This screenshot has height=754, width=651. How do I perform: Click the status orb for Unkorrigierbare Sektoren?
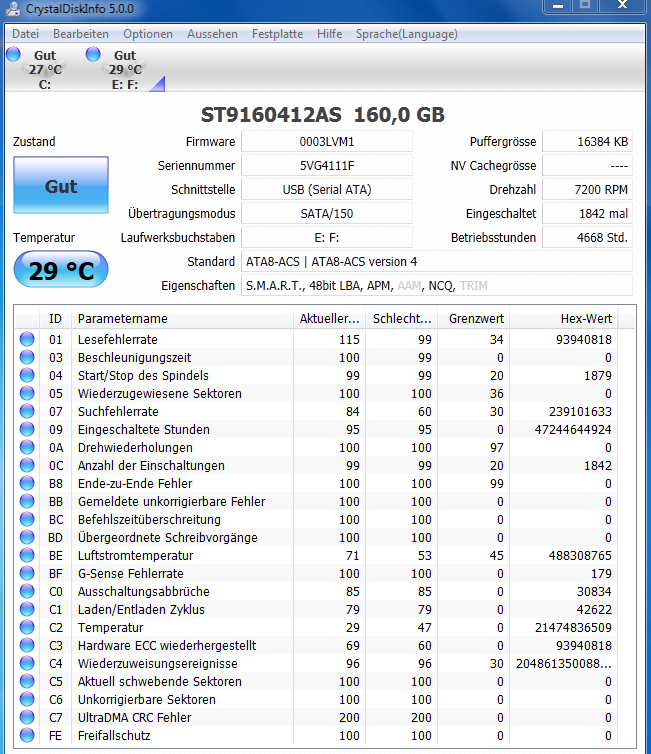[x=27, y=699]
